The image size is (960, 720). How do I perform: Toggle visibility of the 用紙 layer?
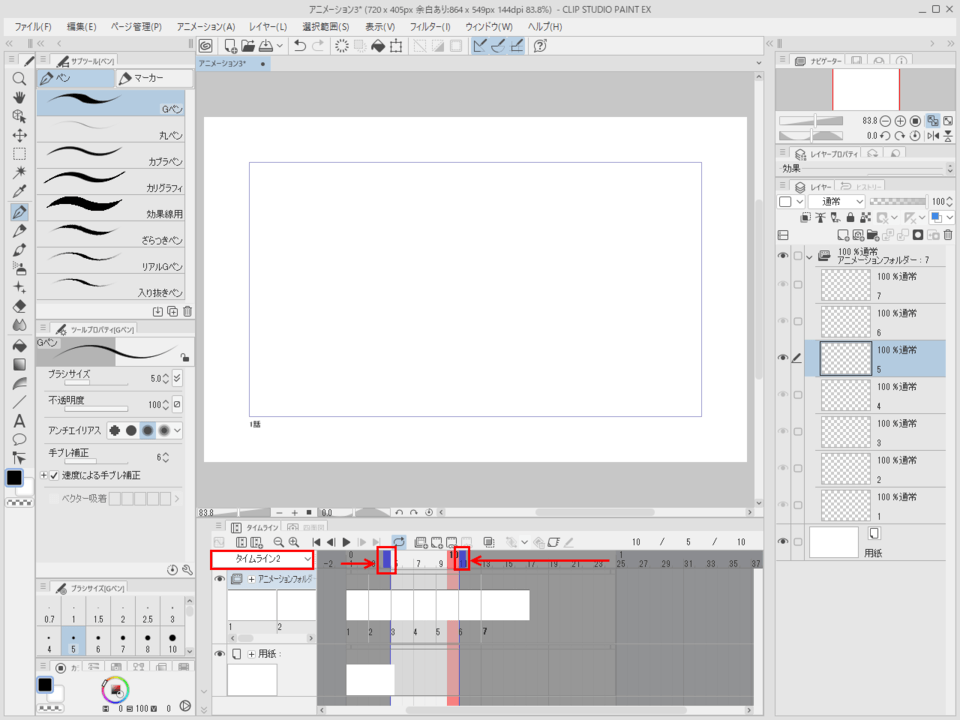pos(784,540)
